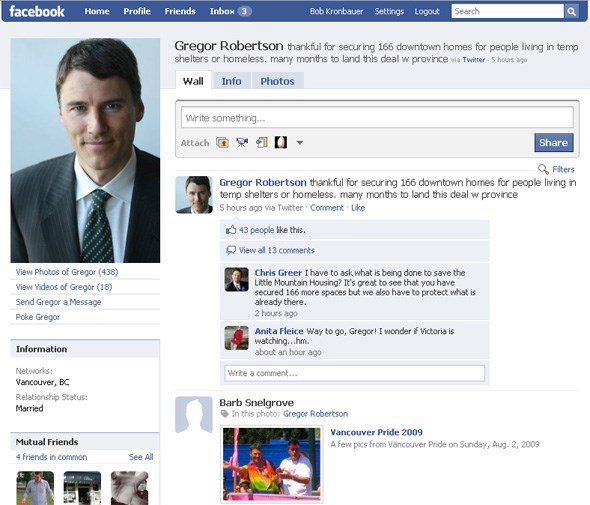Click Anita Fleice's comment avatar
This screenshot has width=590, height=505.
[x=237, y=338]
